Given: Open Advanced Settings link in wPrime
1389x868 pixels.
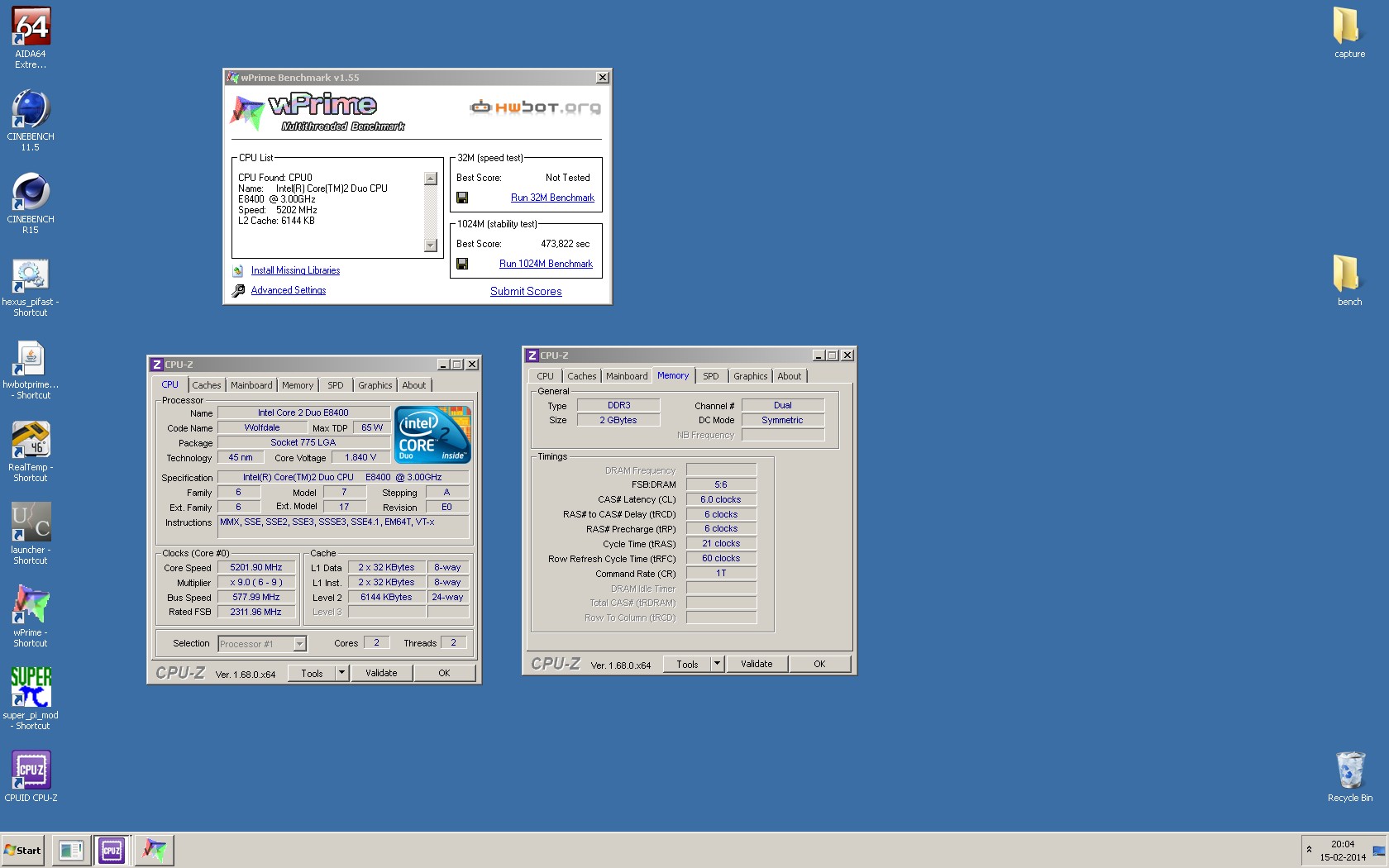Looking at the screenshot, I should coord(289,290).
